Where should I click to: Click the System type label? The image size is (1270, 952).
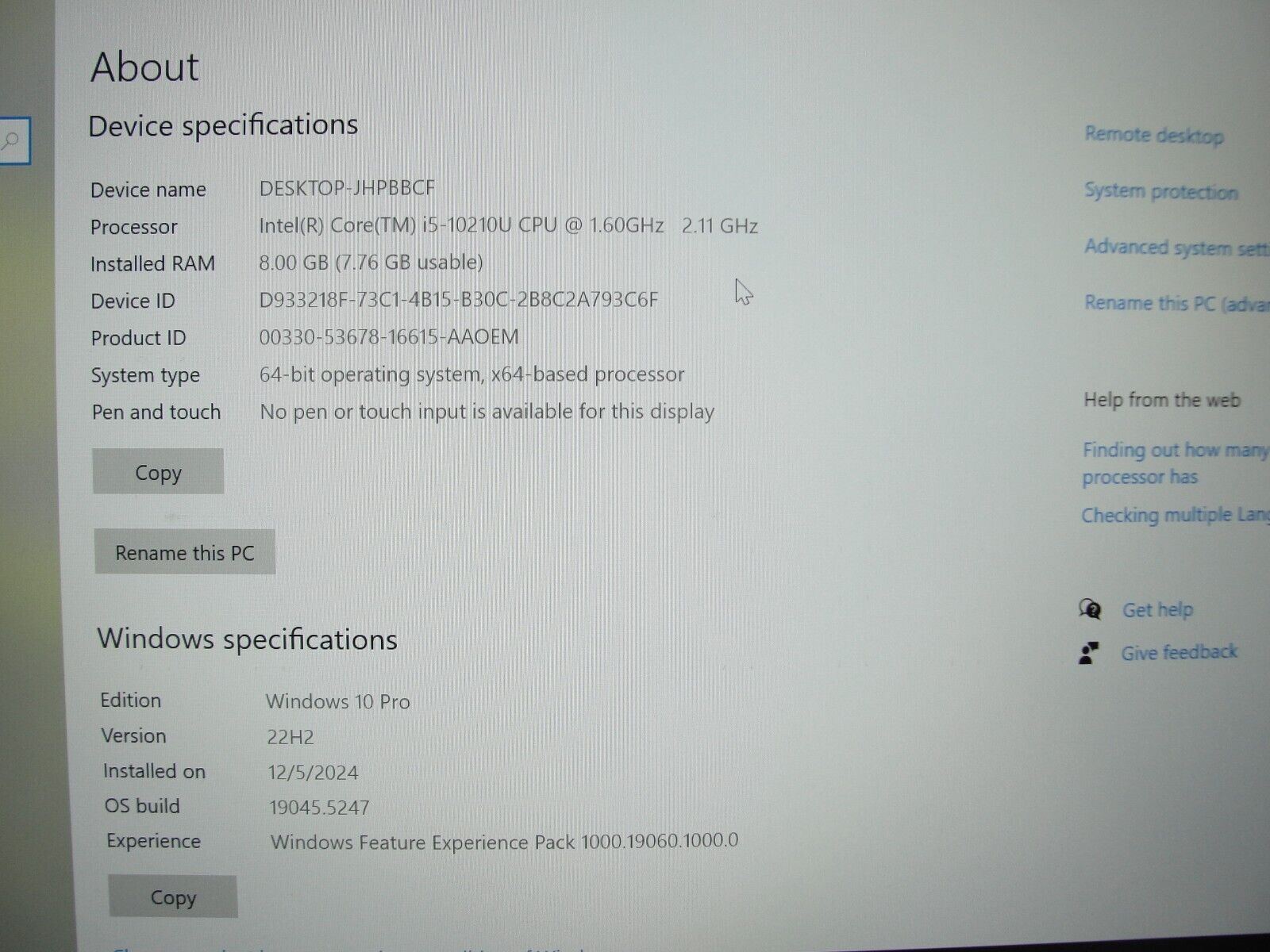click(145, 375)
